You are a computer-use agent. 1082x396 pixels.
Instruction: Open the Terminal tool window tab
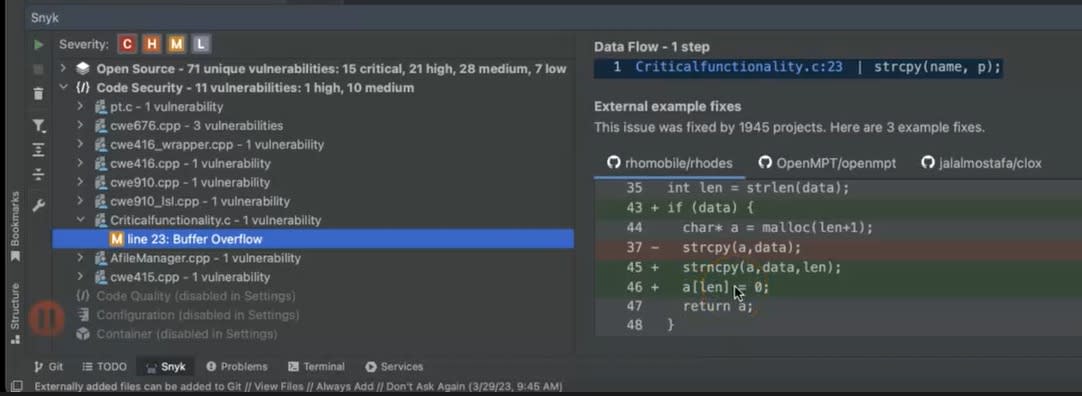pyautogui.click(x=316, y=366)
